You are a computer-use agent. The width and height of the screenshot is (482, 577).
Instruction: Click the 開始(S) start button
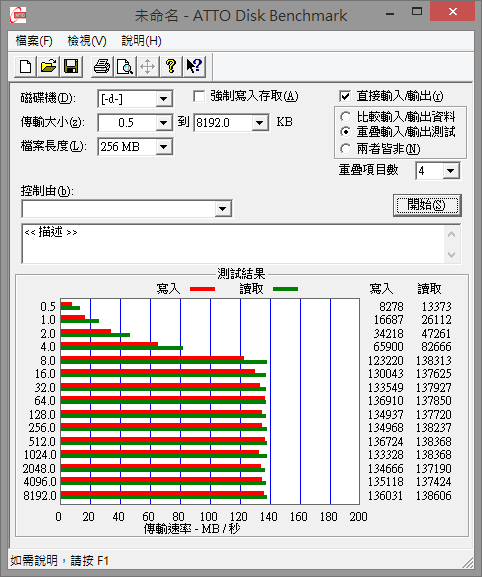[427, 205]
